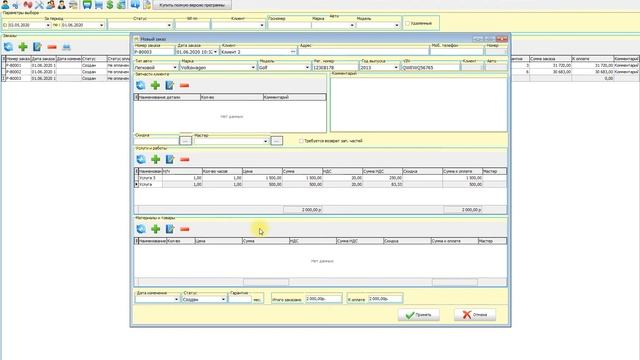Click the 'Принять' accept button
The height and width of the screenshot is (360, 640).
[418, 315]
